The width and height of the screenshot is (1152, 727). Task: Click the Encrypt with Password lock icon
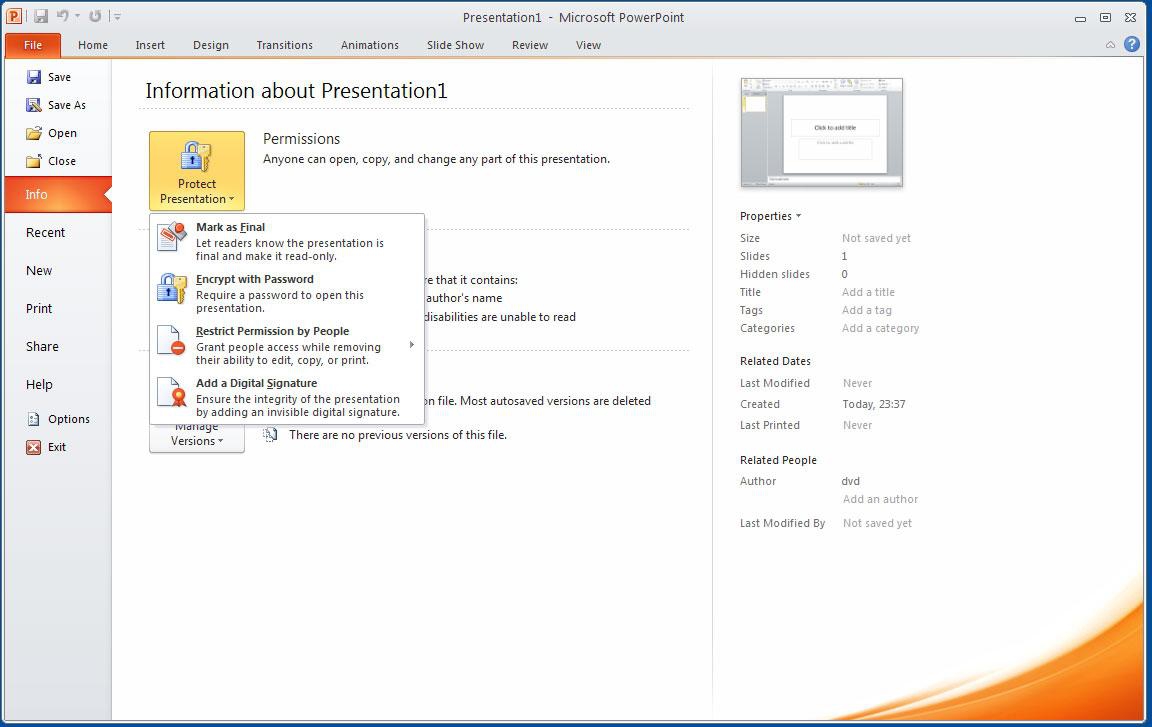pyautogui.click(x=172, y=288)
